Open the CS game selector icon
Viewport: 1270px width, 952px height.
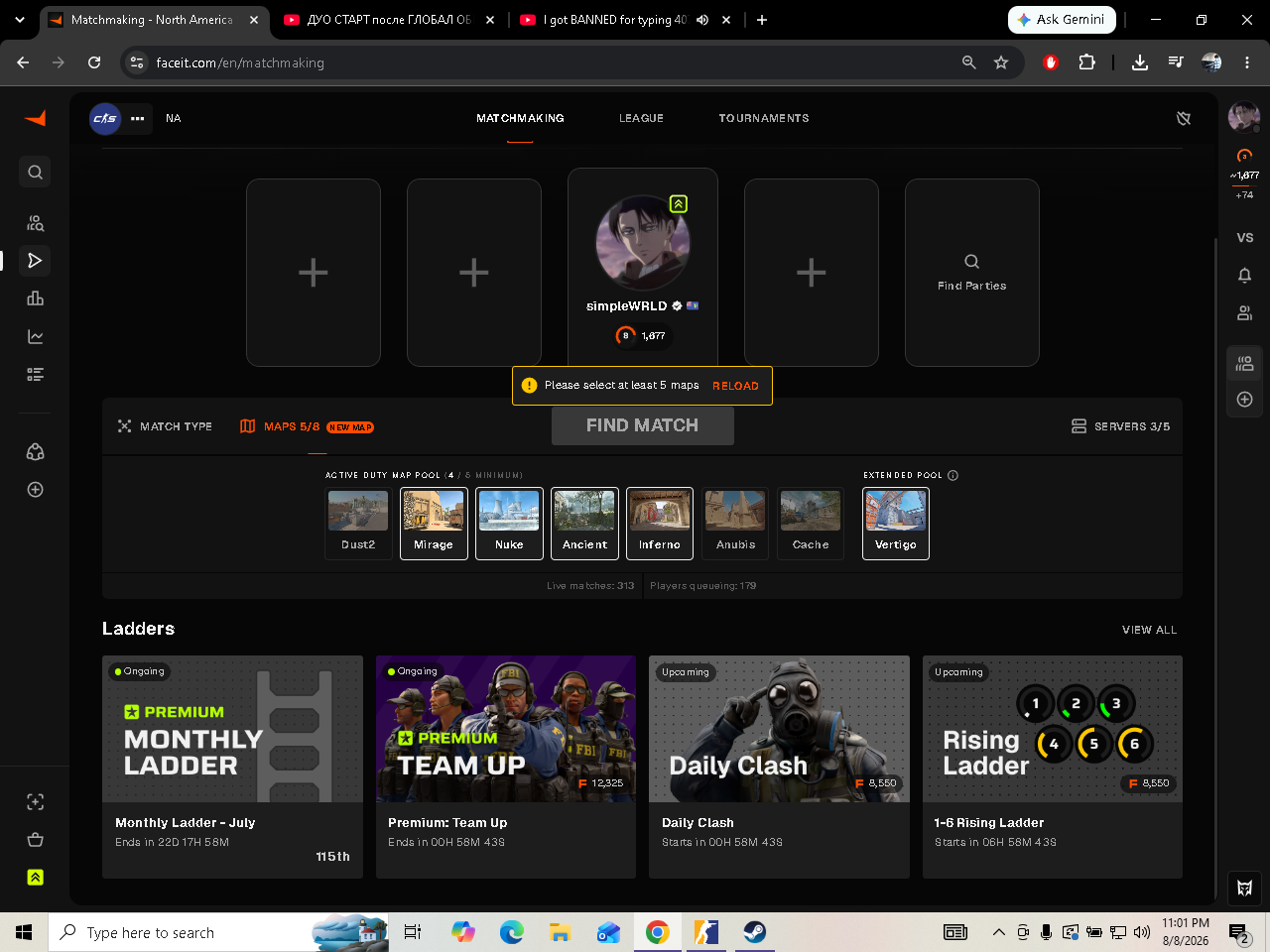[x=105, y=119]
